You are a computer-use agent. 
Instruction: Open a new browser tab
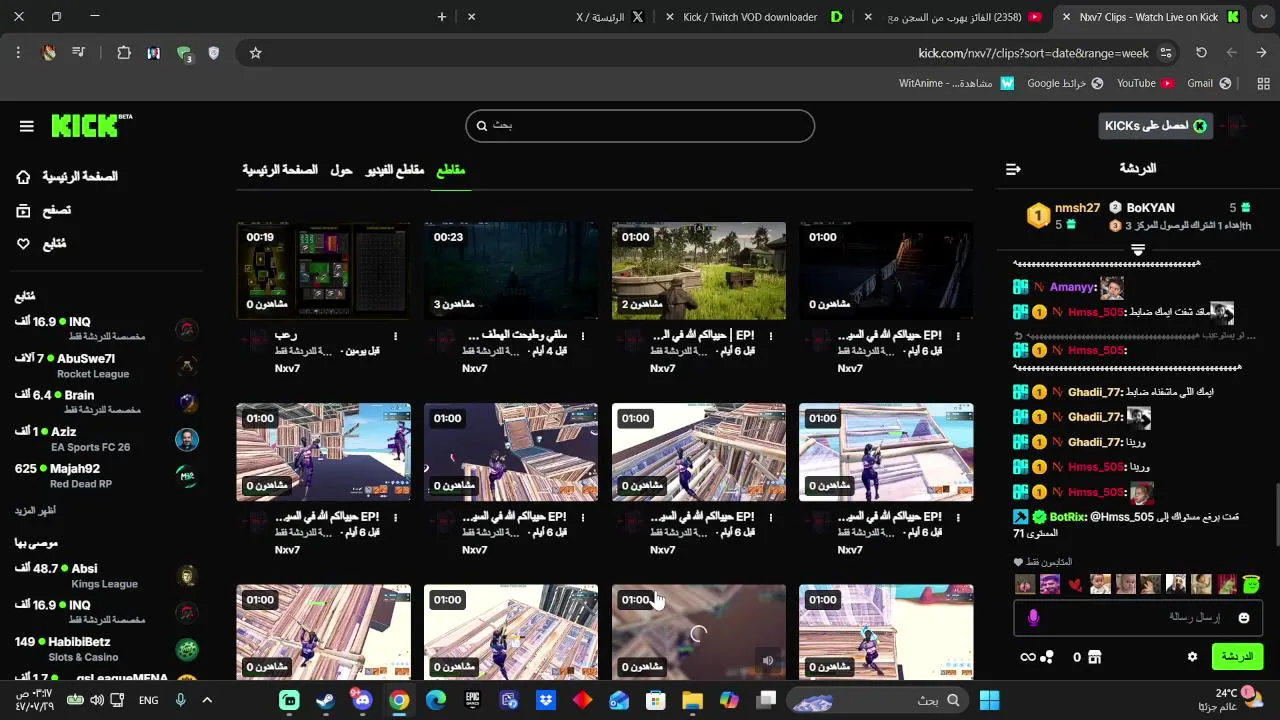point(442,17)
